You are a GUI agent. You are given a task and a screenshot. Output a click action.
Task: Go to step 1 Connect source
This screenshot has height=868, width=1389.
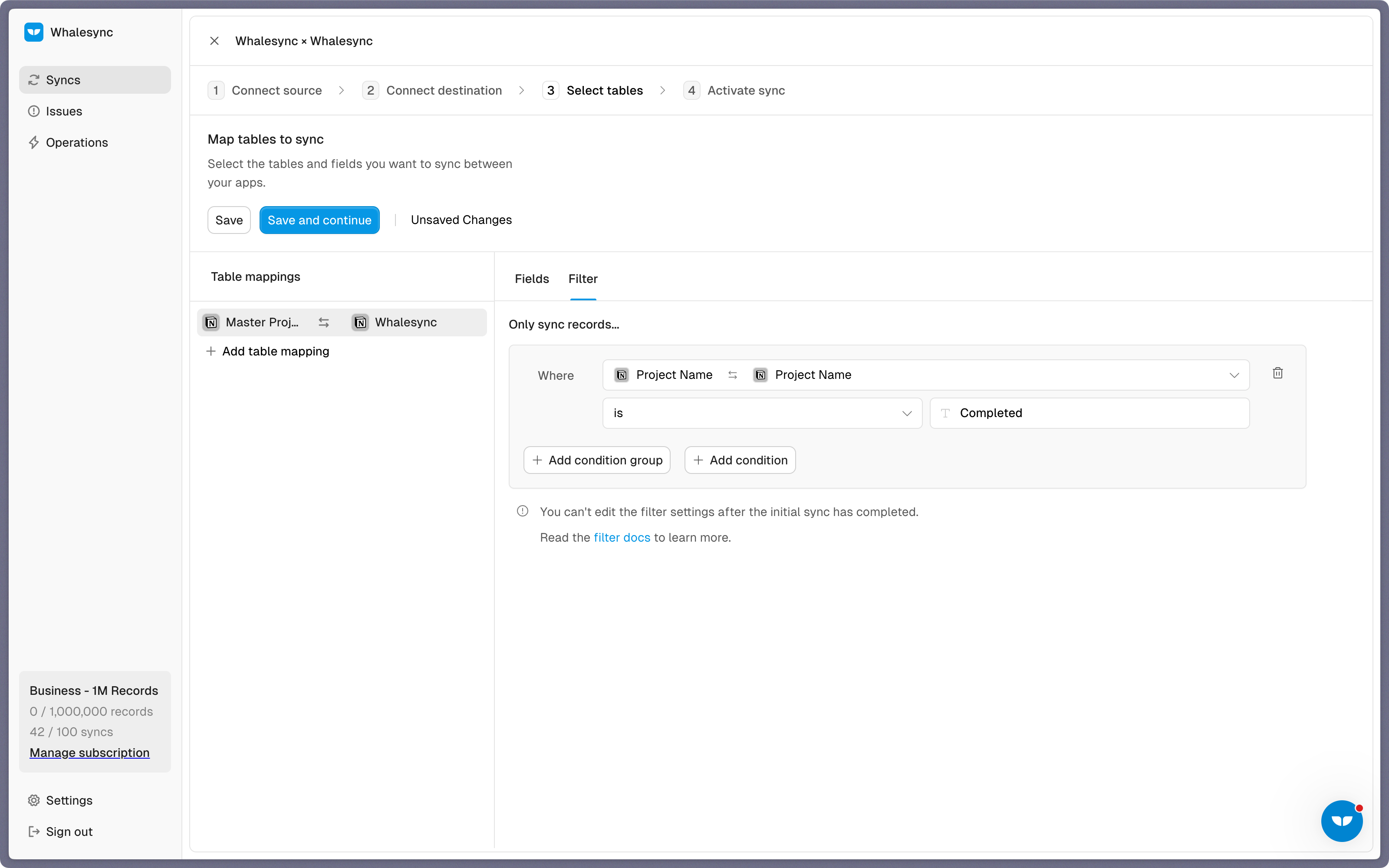coord(265,91)
